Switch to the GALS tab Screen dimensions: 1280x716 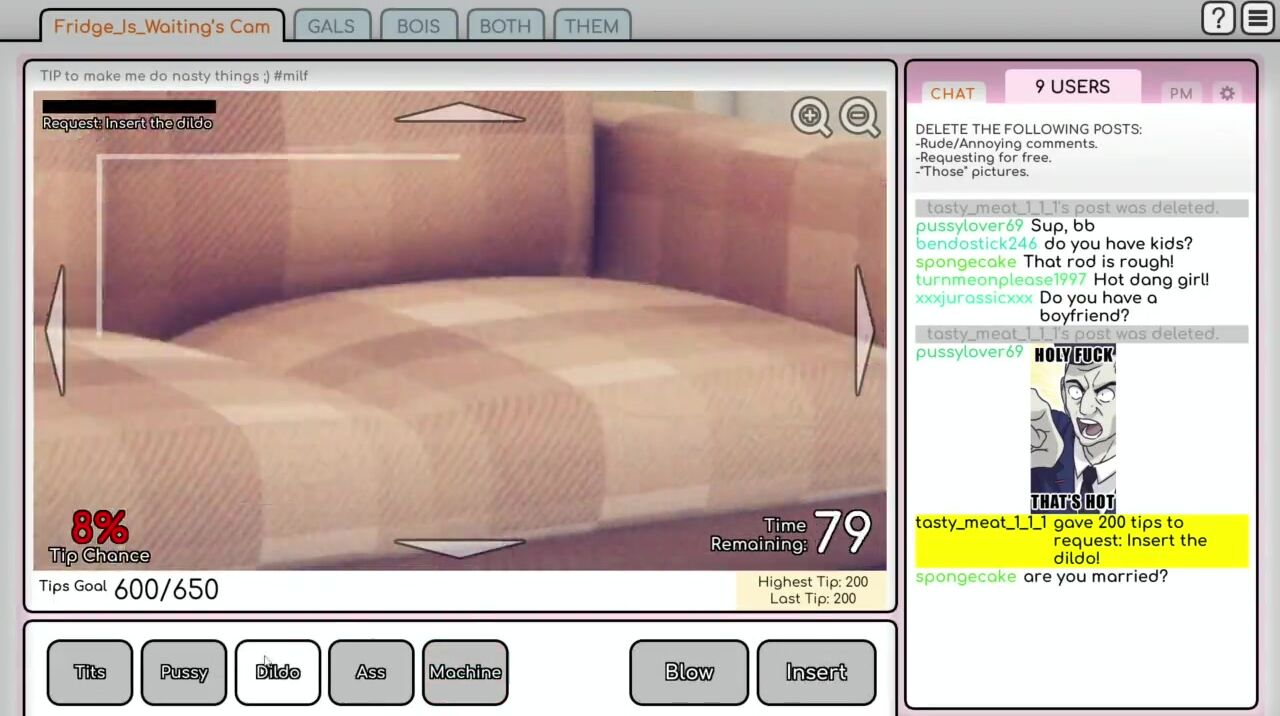pos(331,26)
